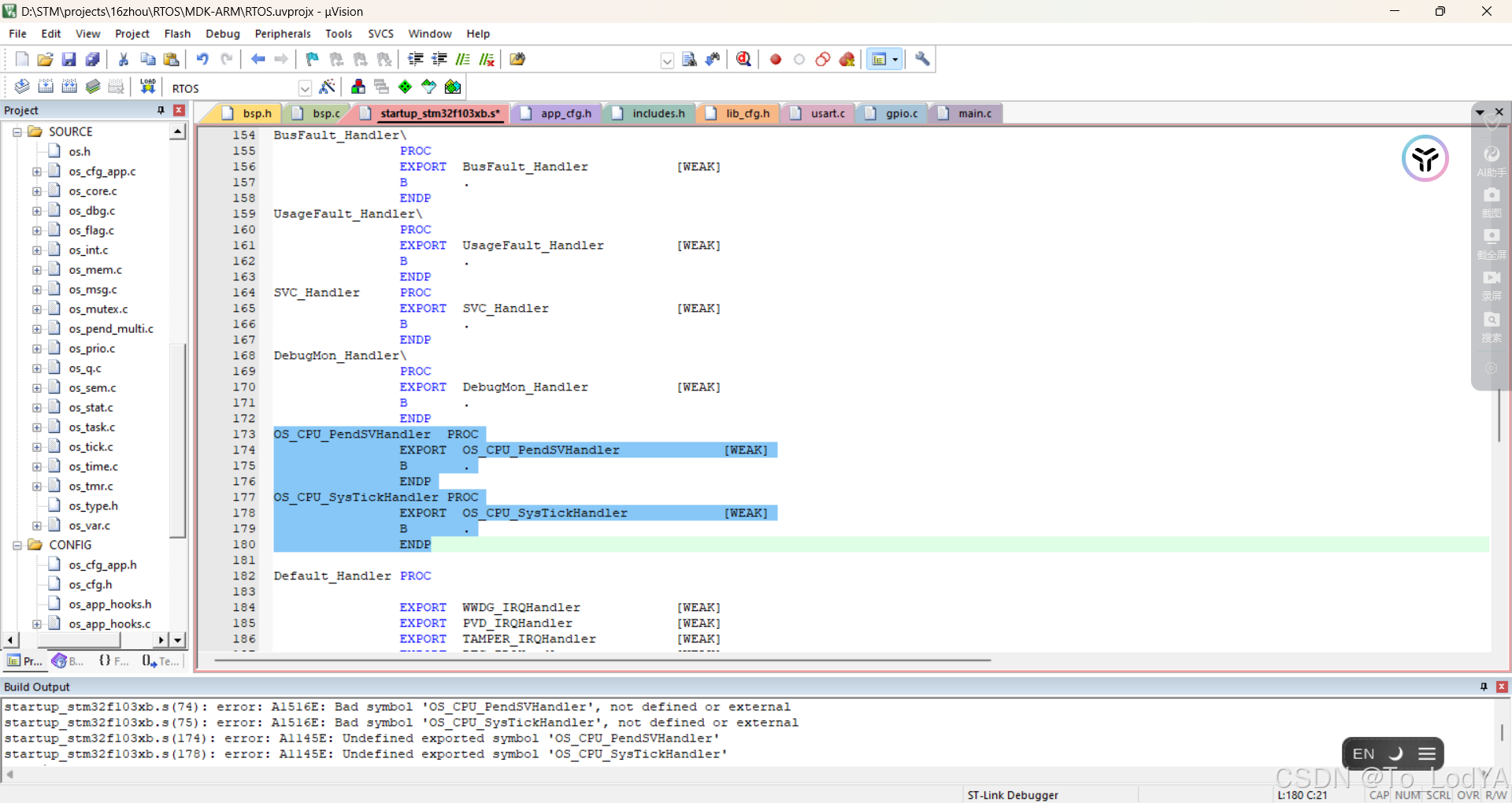The image size is (1512, 803).
Task: Save the current file with Save icon
Action: (69, 59)
